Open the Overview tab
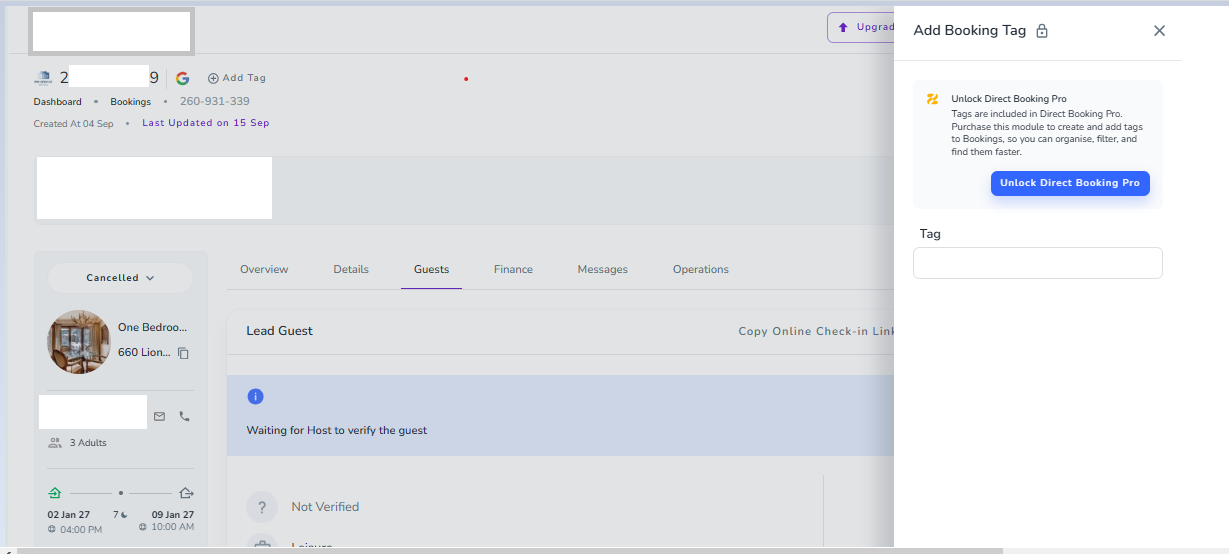The height and width of the screenshot is (554, 1229). 264,269
